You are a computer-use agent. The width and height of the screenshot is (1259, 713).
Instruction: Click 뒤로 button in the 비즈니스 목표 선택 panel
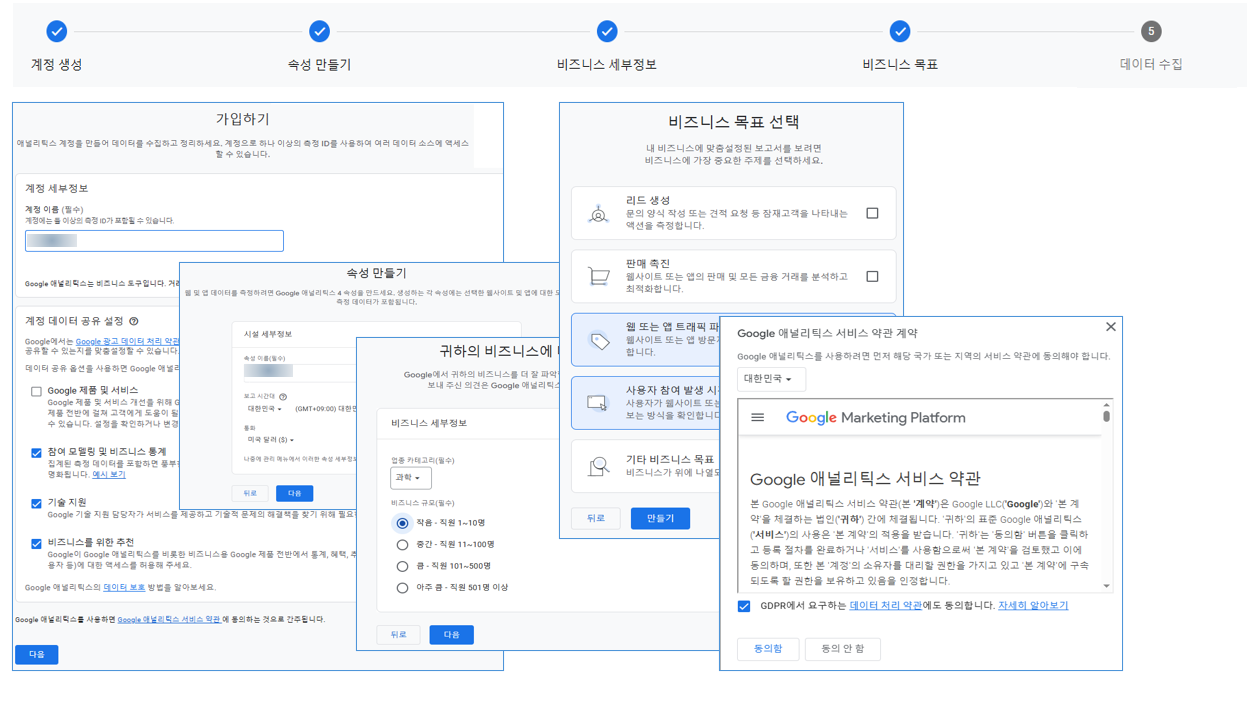[596, 518]
